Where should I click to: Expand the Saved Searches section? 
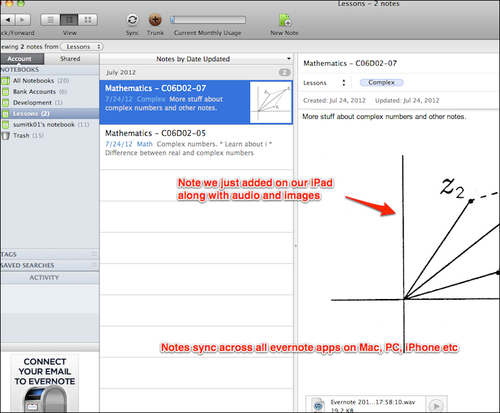(x=50, y=265)
